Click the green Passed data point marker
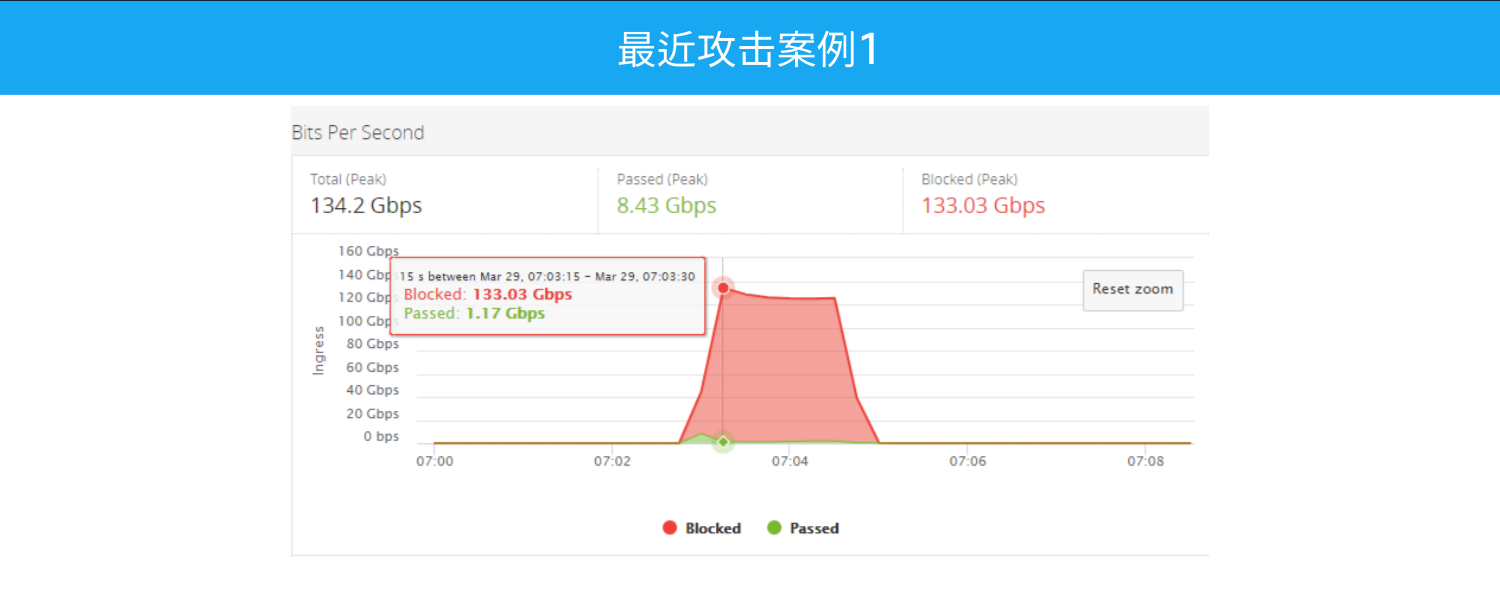Viewport: 1500px width, 600px height. 723,442
